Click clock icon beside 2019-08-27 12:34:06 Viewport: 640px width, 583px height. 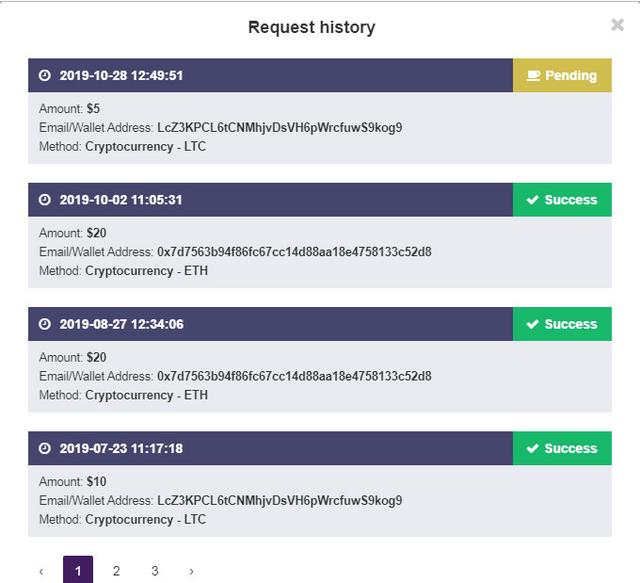[44, 324]
